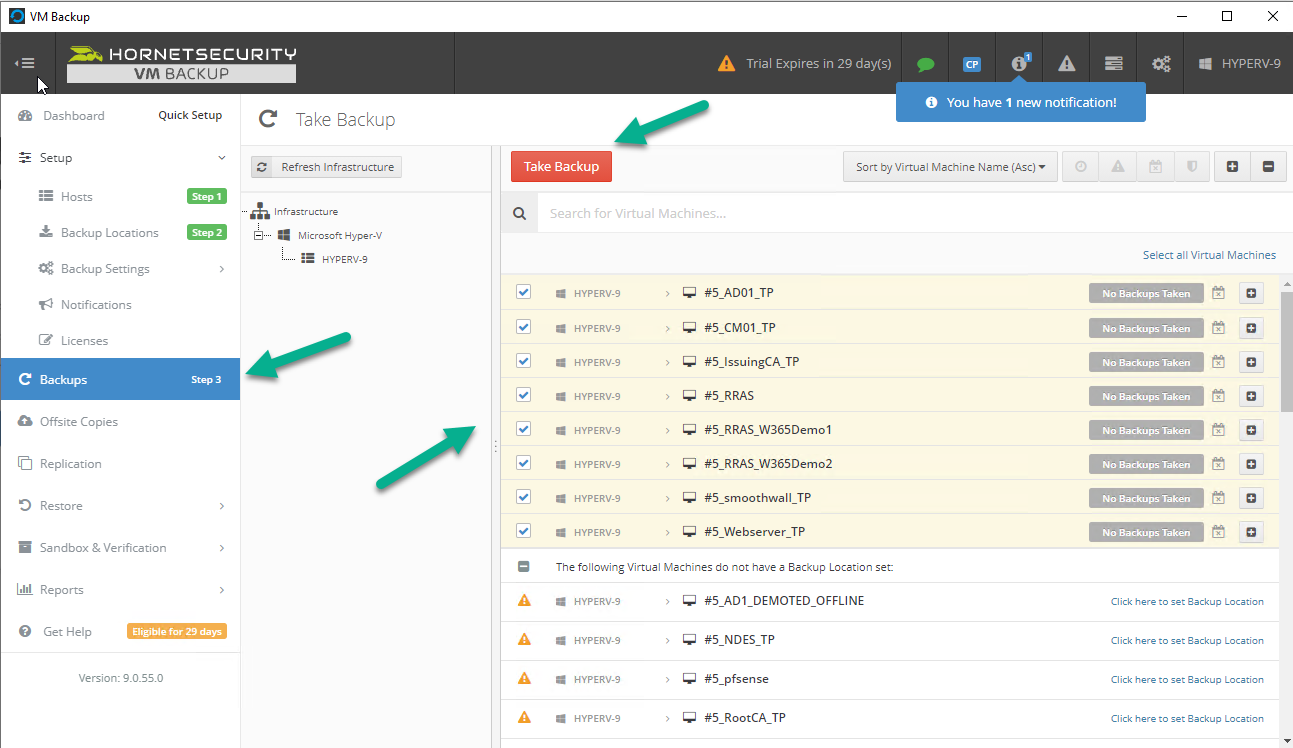Click calendar icon on #5_smoothwall_TP row
Viewport: 1293px width, 748px height.
(1218, 498)
